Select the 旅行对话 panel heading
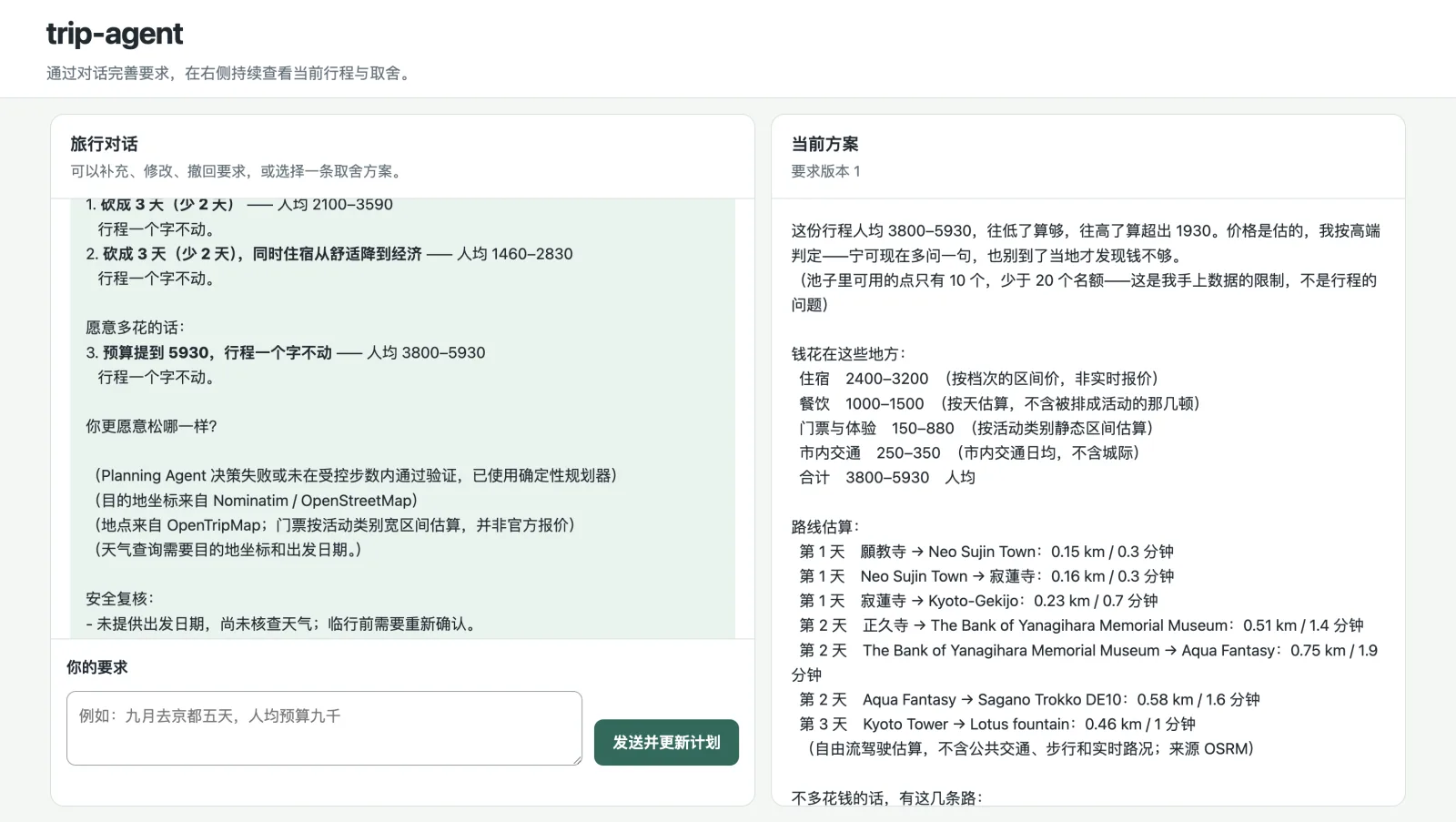 (104, 144)
